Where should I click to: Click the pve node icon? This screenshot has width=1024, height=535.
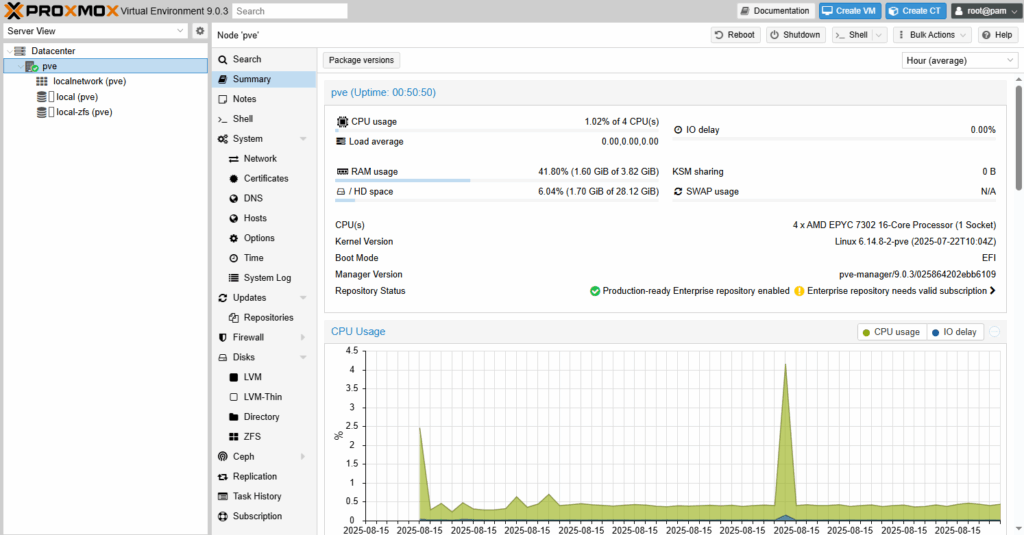31,66
